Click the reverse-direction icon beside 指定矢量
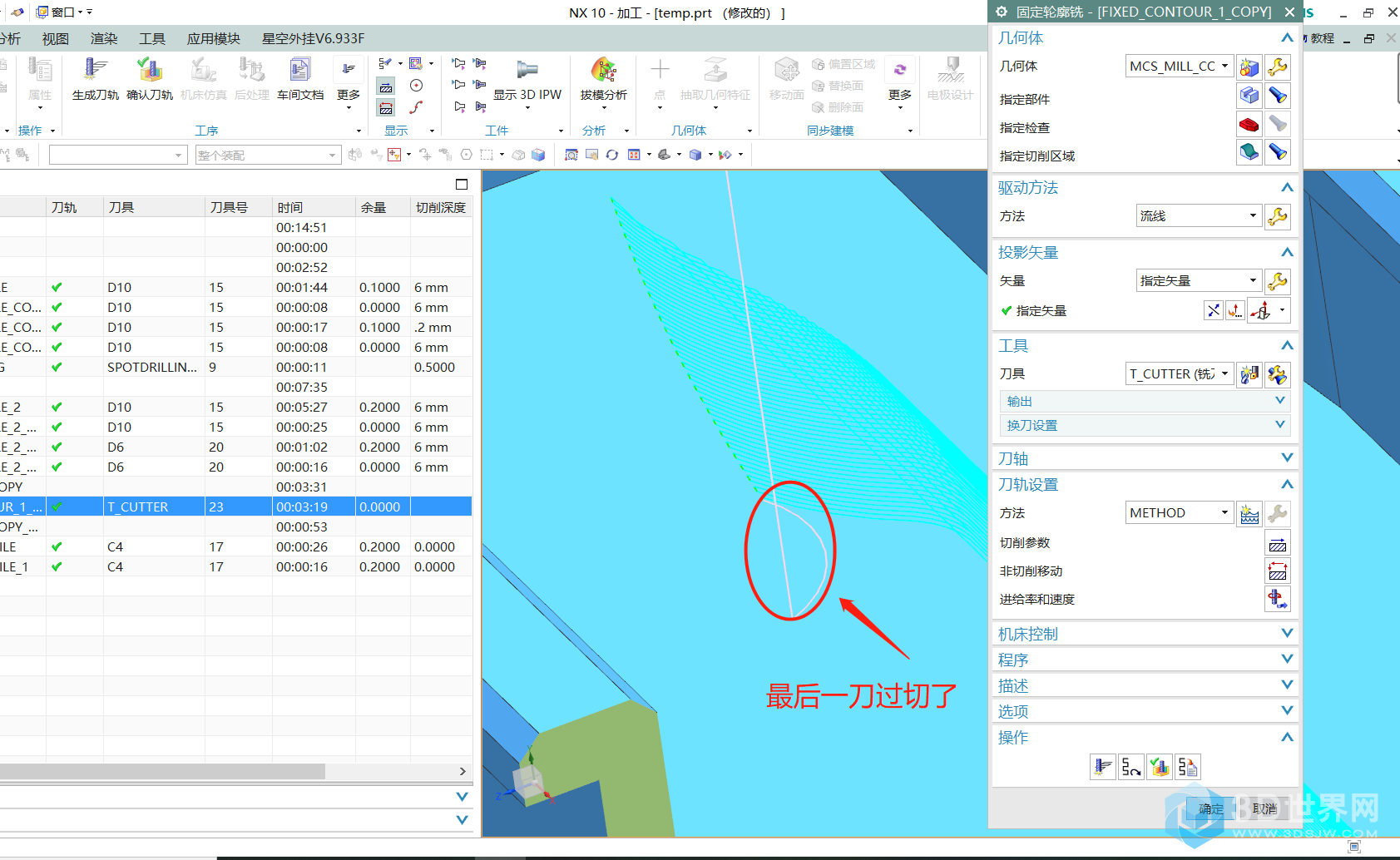The image size is (1400, 860). tap(1214, 310)
